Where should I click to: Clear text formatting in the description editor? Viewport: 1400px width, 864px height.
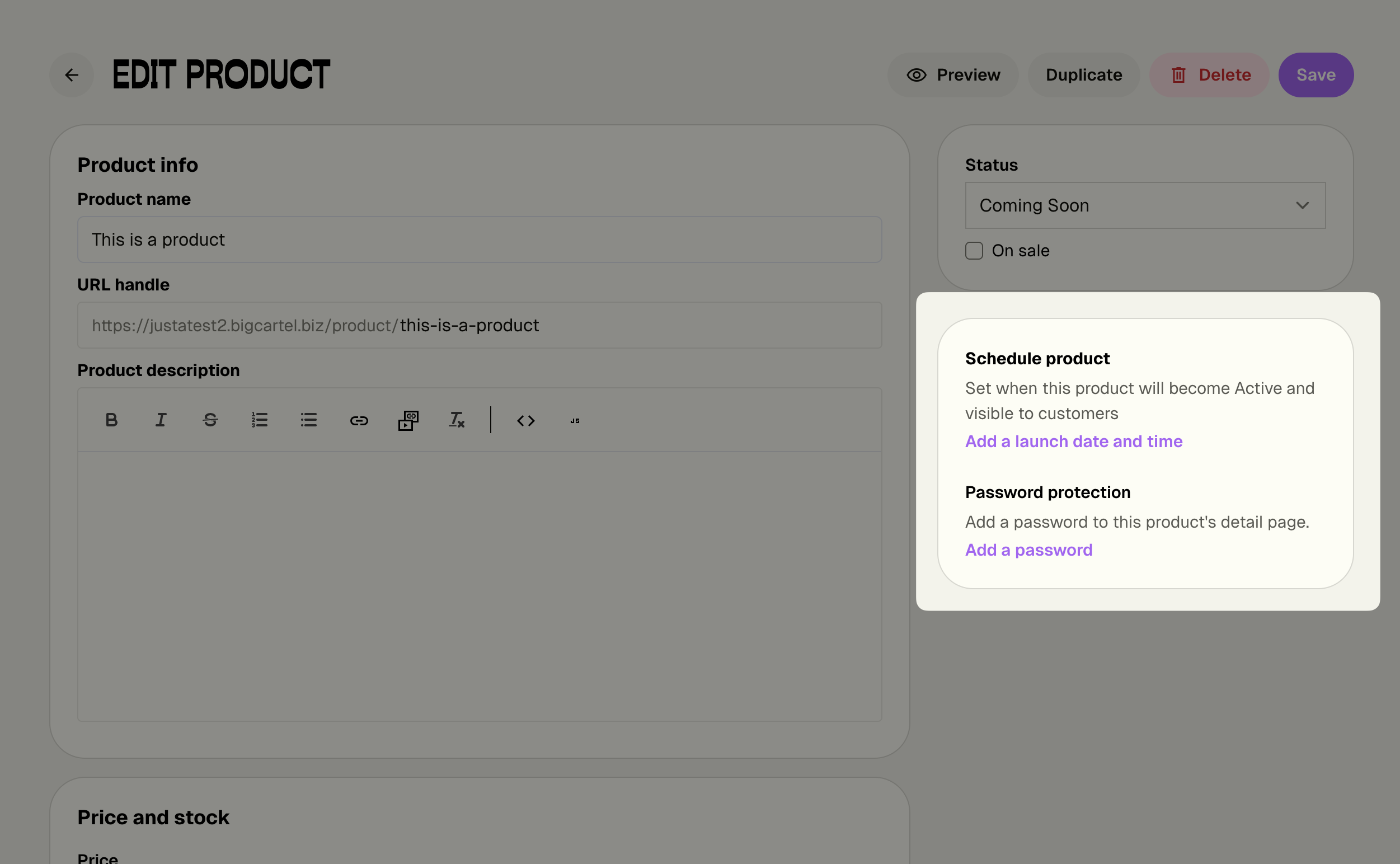(457, 420)
